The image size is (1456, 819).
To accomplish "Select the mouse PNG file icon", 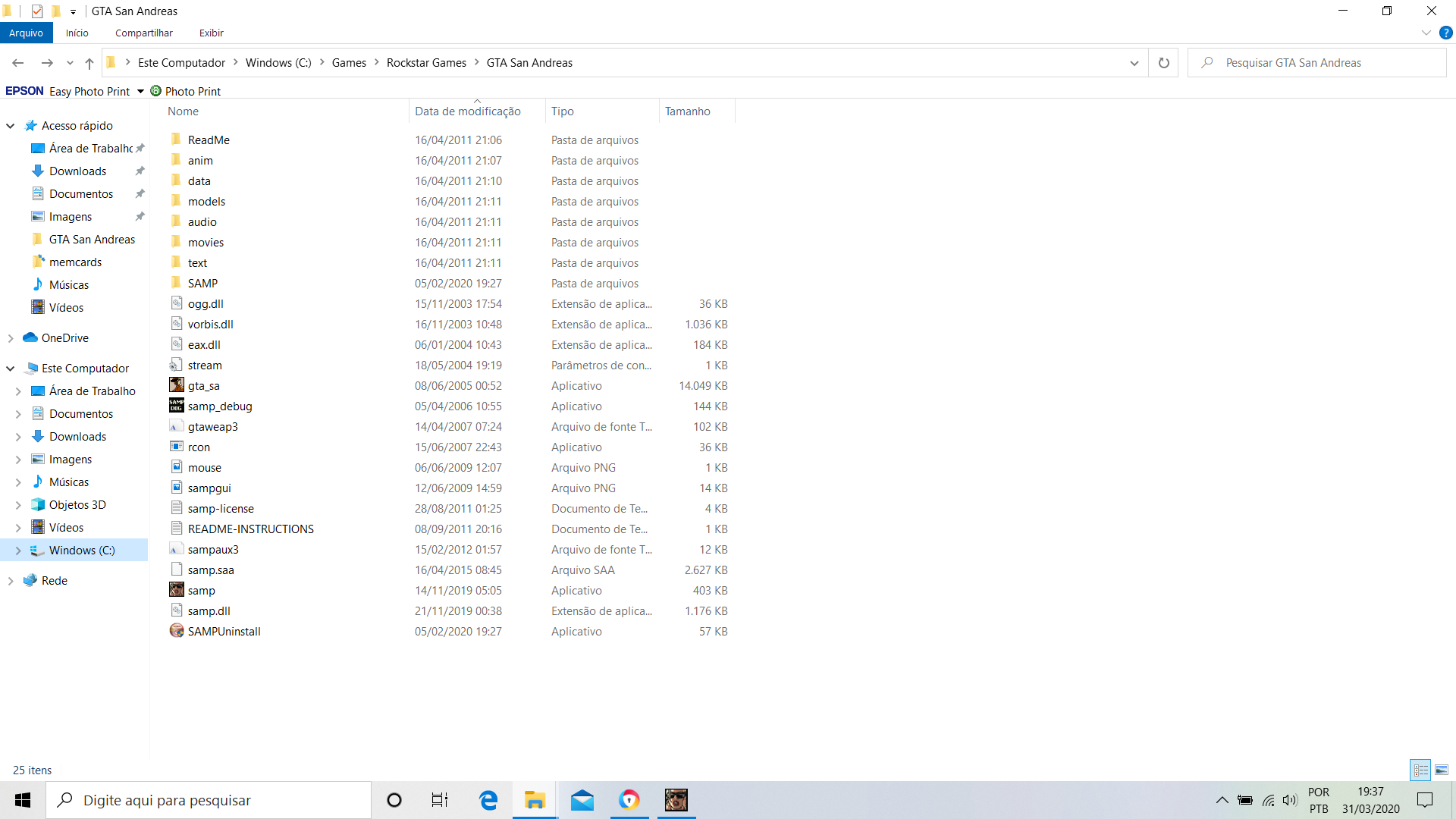I will [x=177, y=467].
